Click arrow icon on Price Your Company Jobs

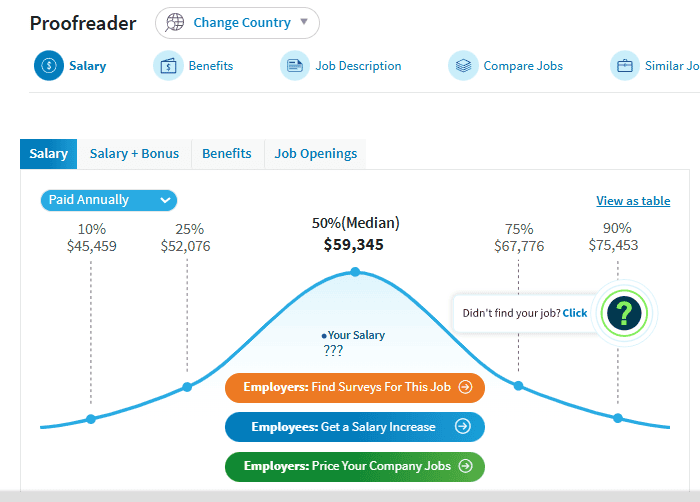click(464, 466)
